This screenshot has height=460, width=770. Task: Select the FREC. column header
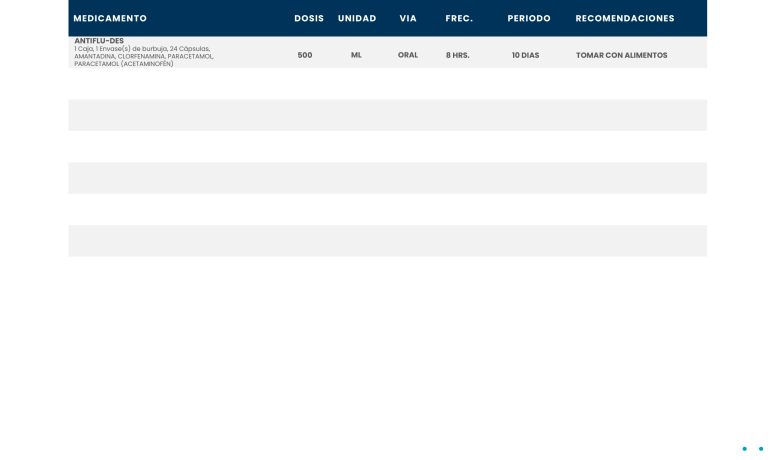(459, 18)
